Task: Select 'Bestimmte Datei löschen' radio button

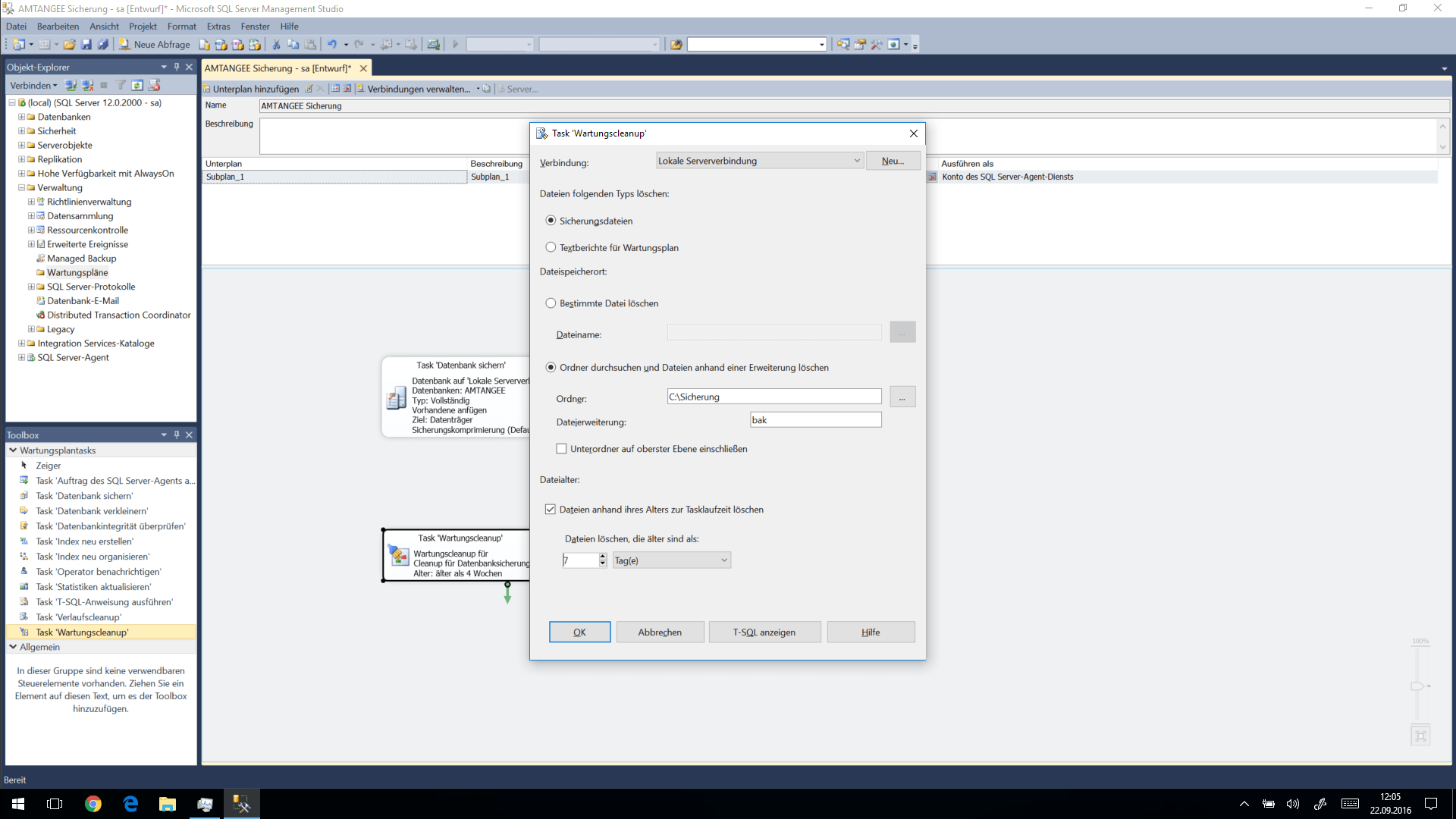Action: [551, 303]
